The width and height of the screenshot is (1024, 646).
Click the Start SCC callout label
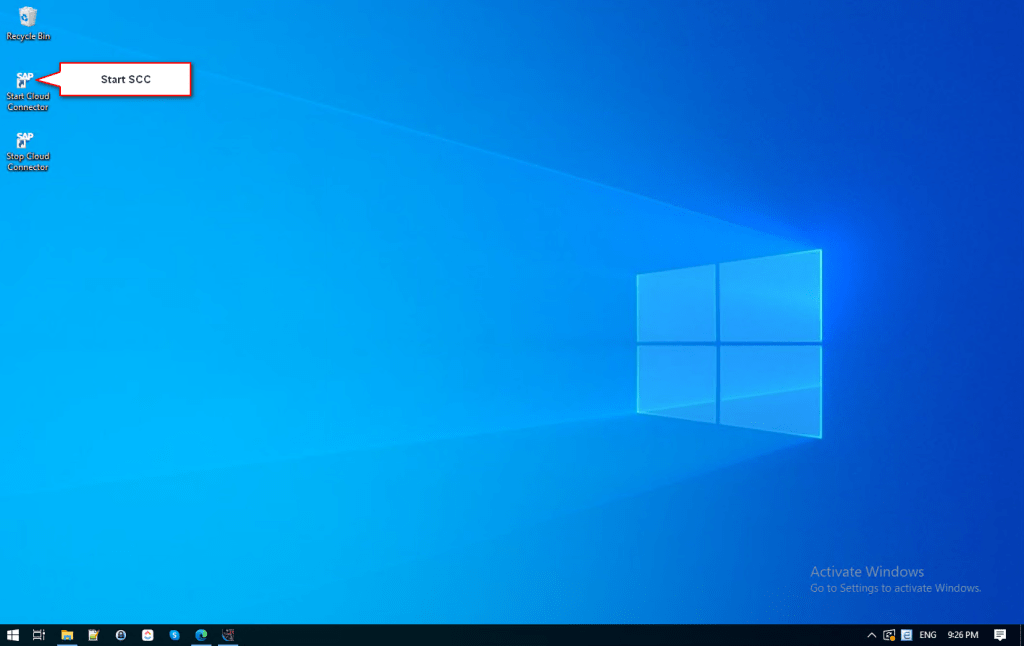[x=126, y=79]
